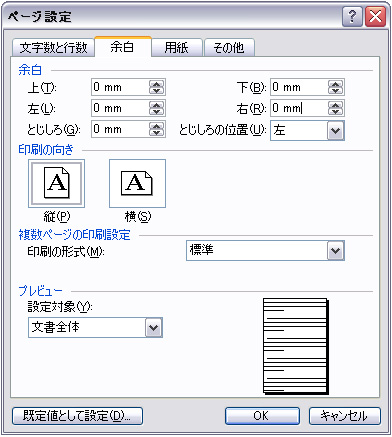This screenshot has width=392, height=437.
Task: Open the 用紙 tab
Action: 177,48
